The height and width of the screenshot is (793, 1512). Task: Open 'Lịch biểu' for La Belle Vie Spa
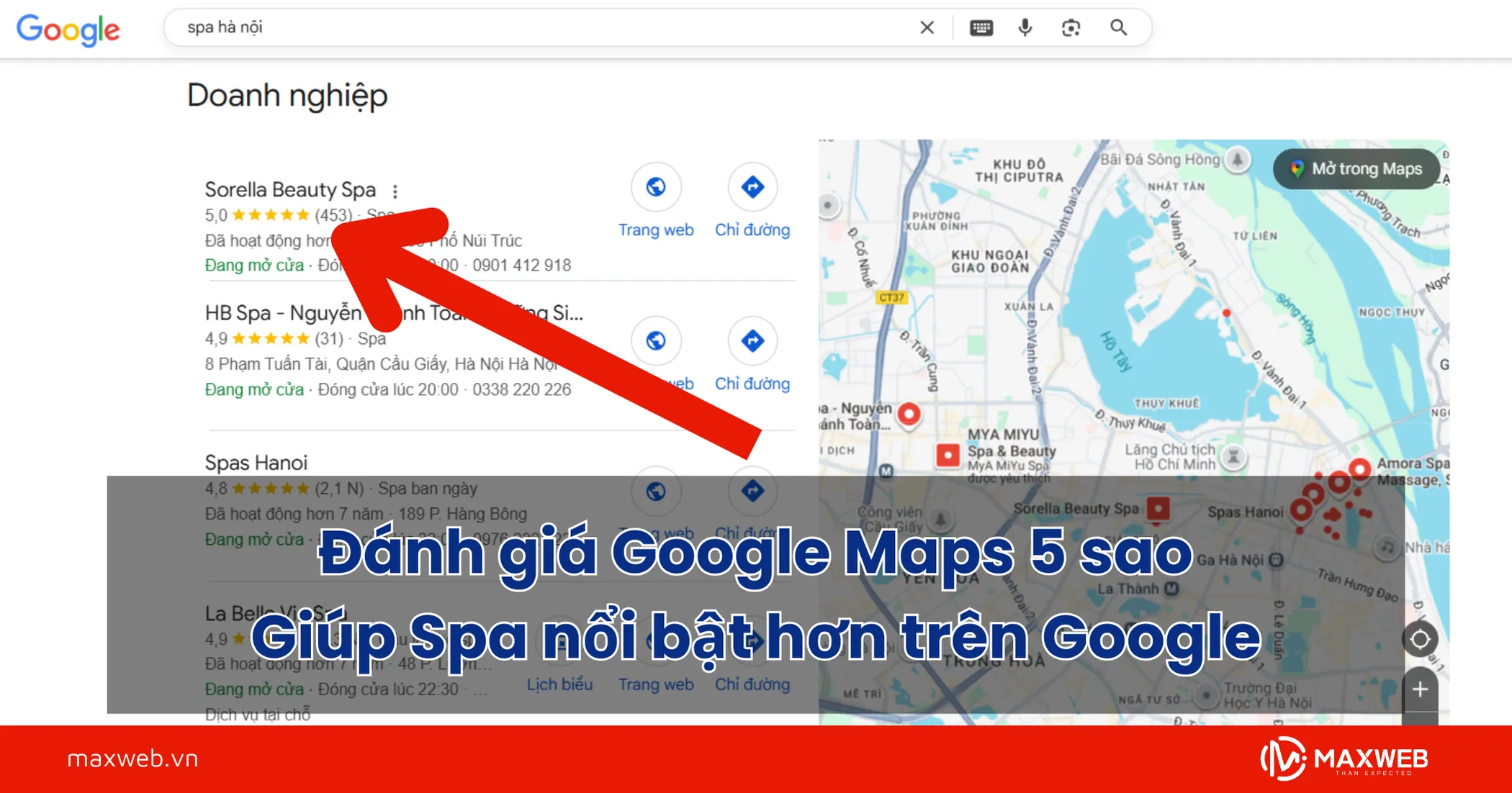(x=559, y=684)
